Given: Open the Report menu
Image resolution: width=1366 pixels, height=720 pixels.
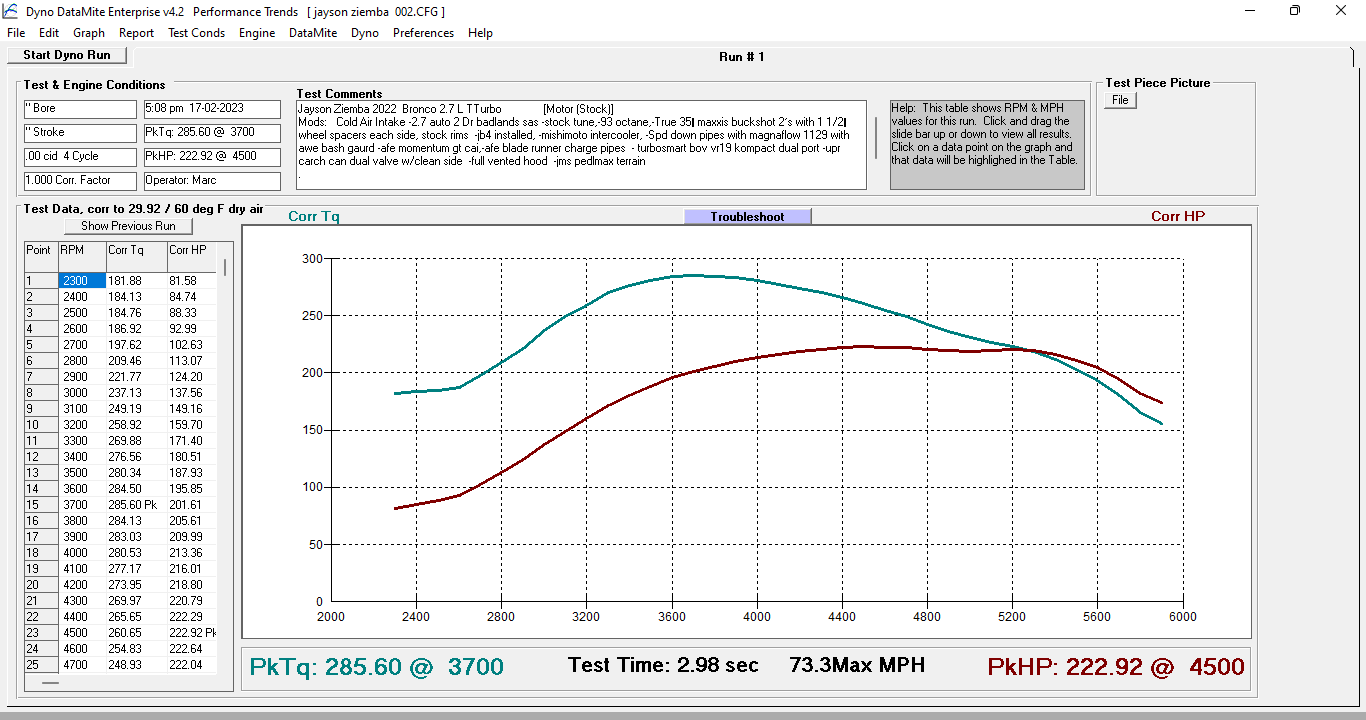Looking at the screenshot, I should pyautogui.click(x=136, y=33).
